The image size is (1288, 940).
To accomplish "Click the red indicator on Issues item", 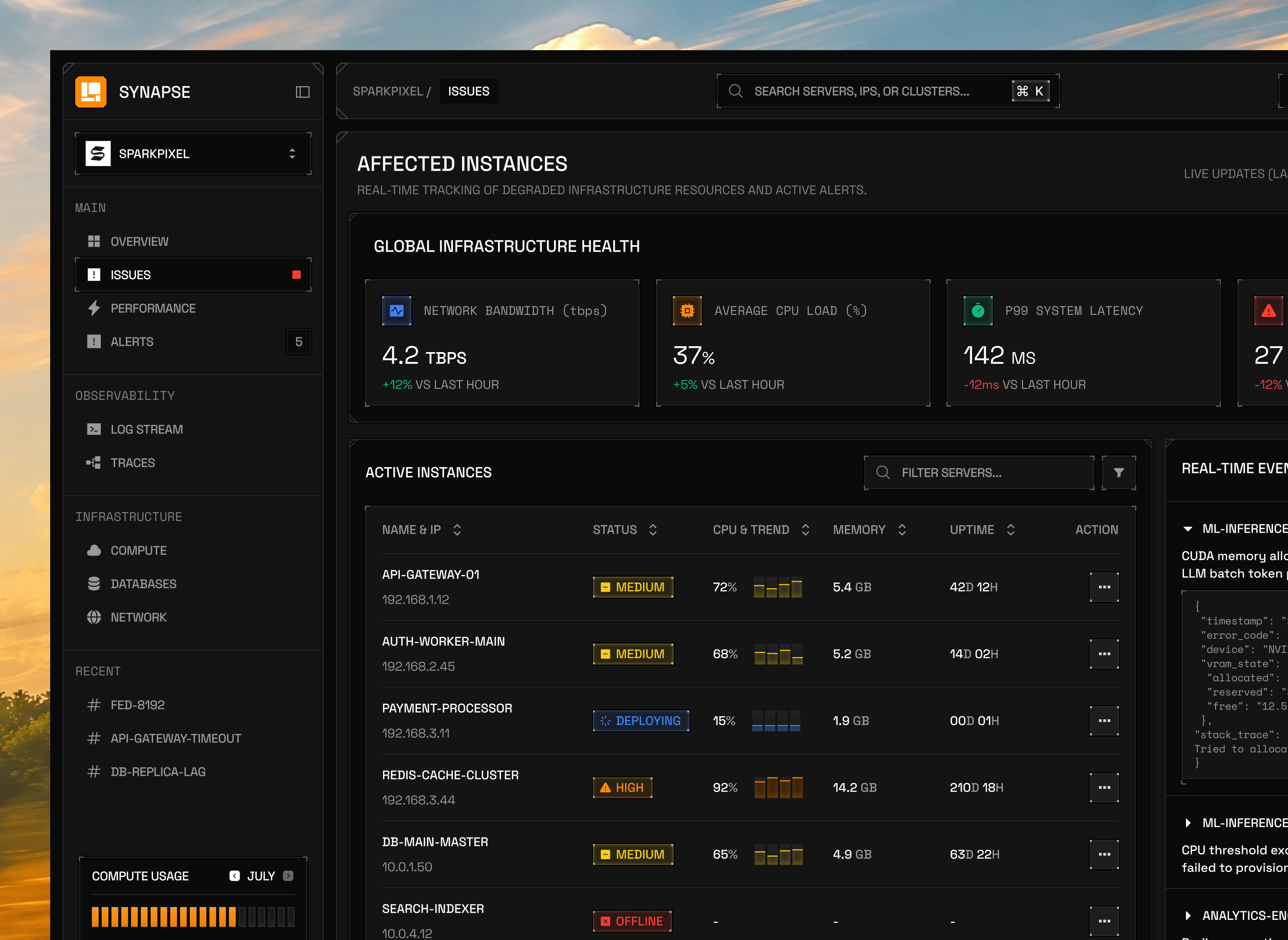I will [x=296, y=275].
